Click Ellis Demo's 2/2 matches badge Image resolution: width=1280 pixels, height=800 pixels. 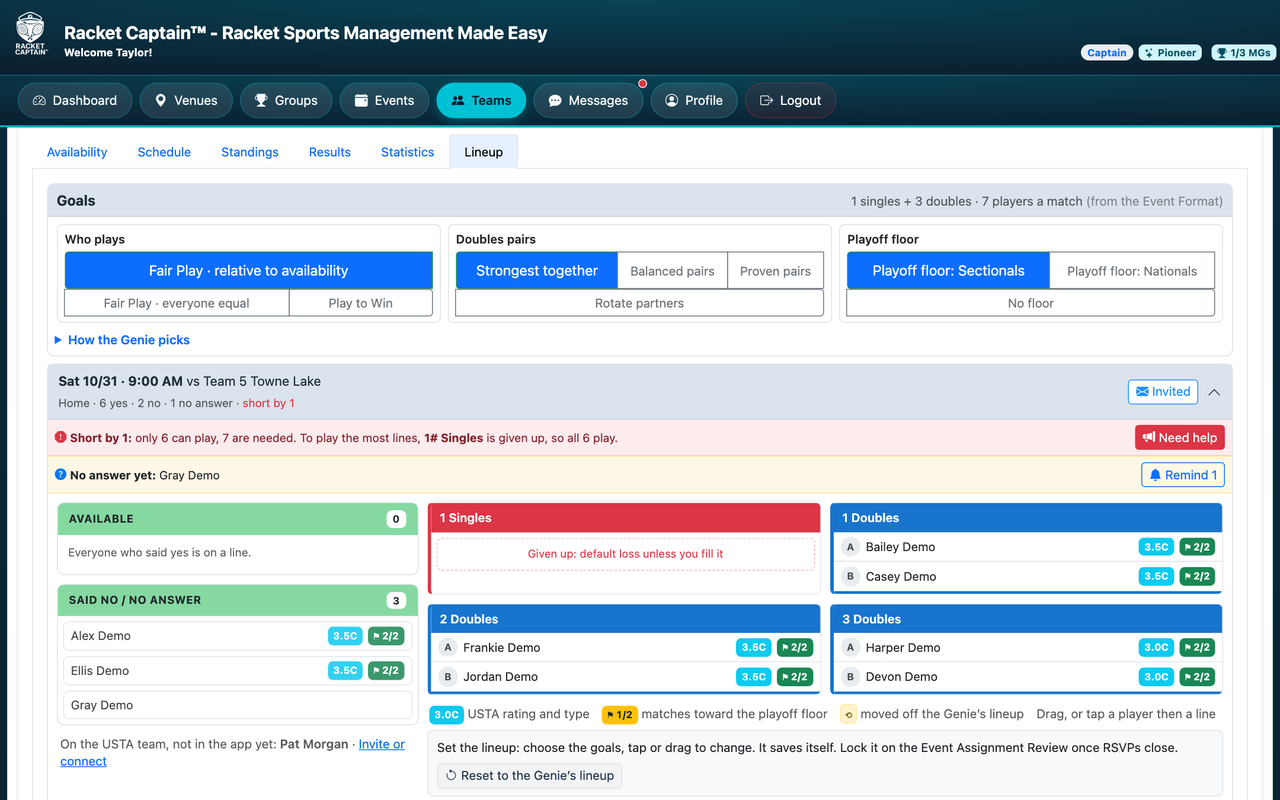[385, 671]
